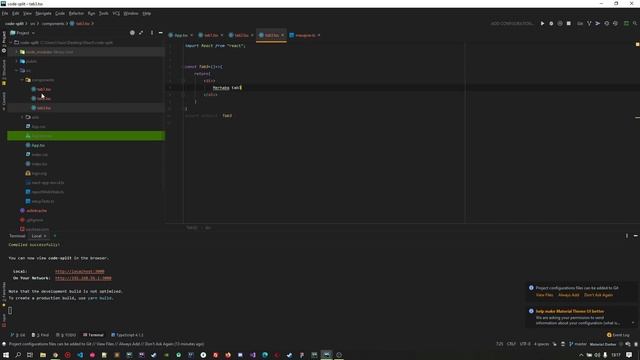Click the View Files notification link
The width and height of the screenshot is (640, 360).
coord(544,295)
